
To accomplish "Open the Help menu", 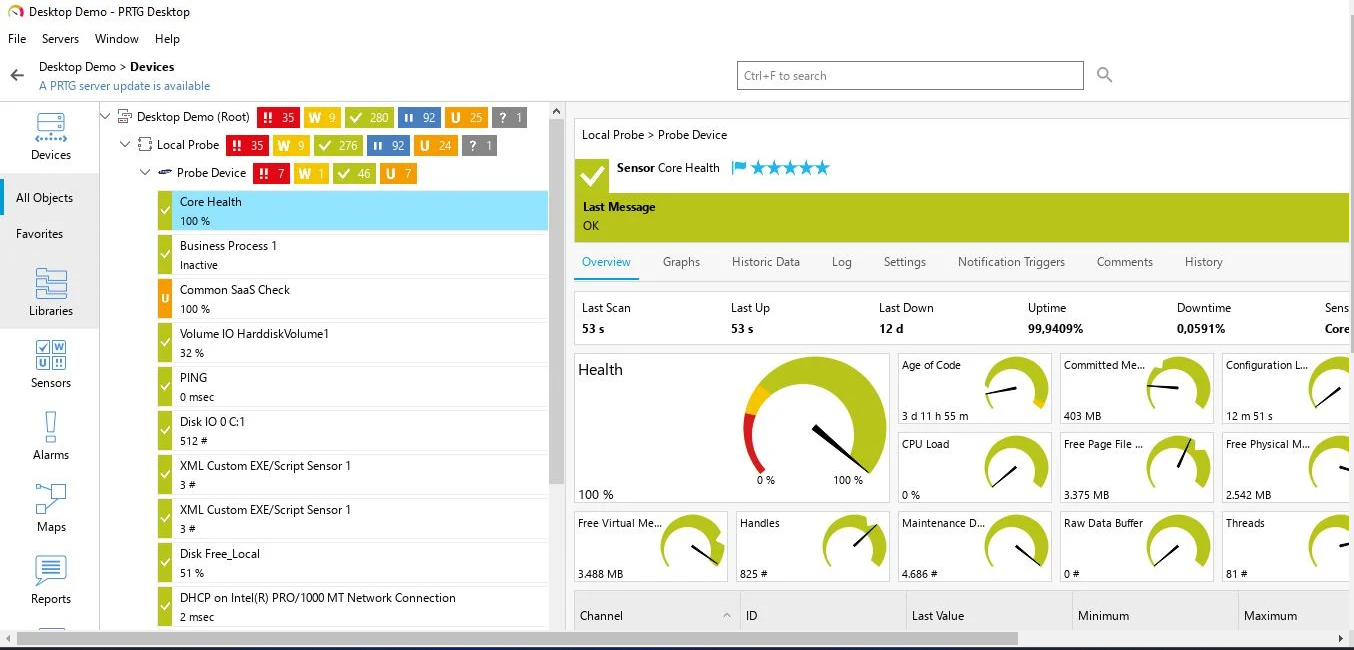I will point(167,39).
